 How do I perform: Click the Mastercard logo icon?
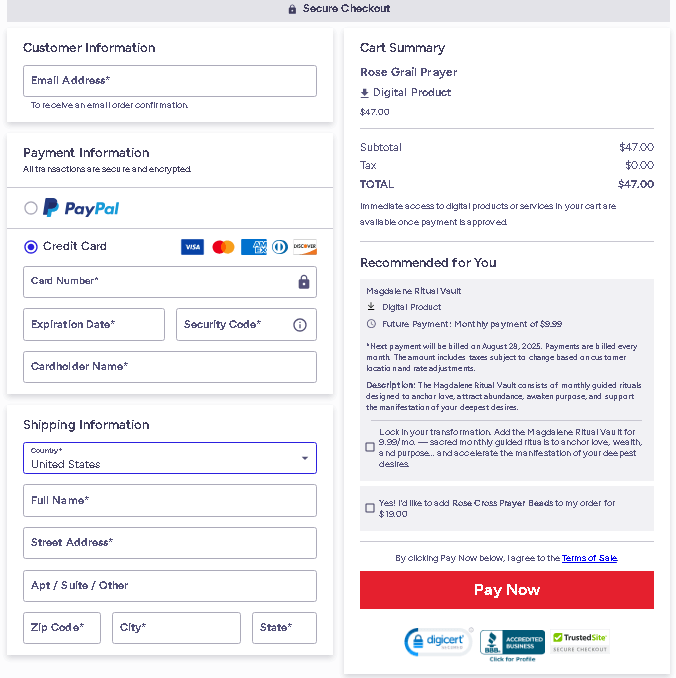223,247
